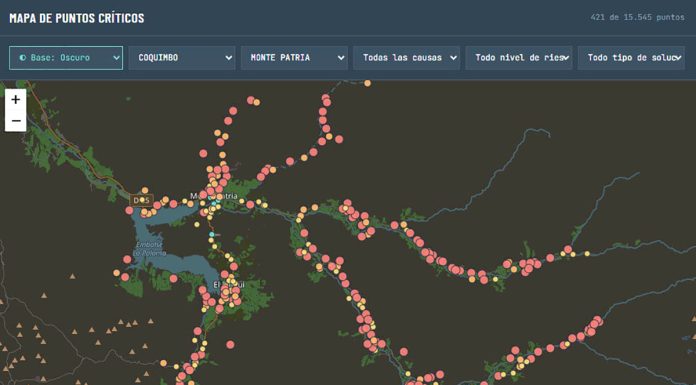This screenshot has width=696, height=385.
Task: Open the Todo tipo de solución filter
Action: click(x=631, y=58)
